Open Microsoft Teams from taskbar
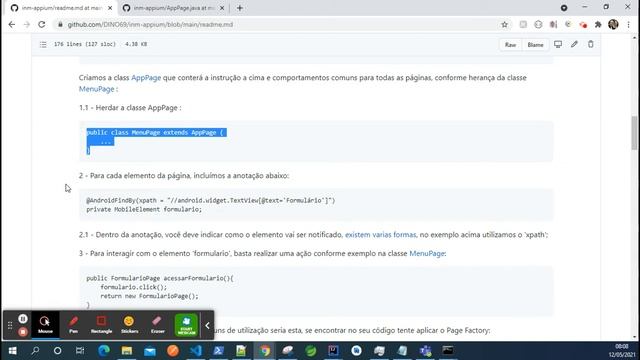 coord(425,351)
